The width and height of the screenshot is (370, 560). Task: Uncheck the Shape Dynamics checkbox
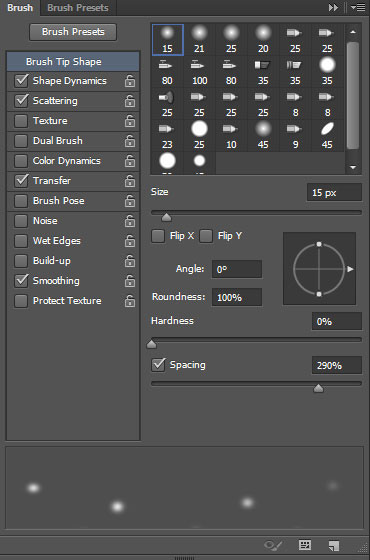21,81
